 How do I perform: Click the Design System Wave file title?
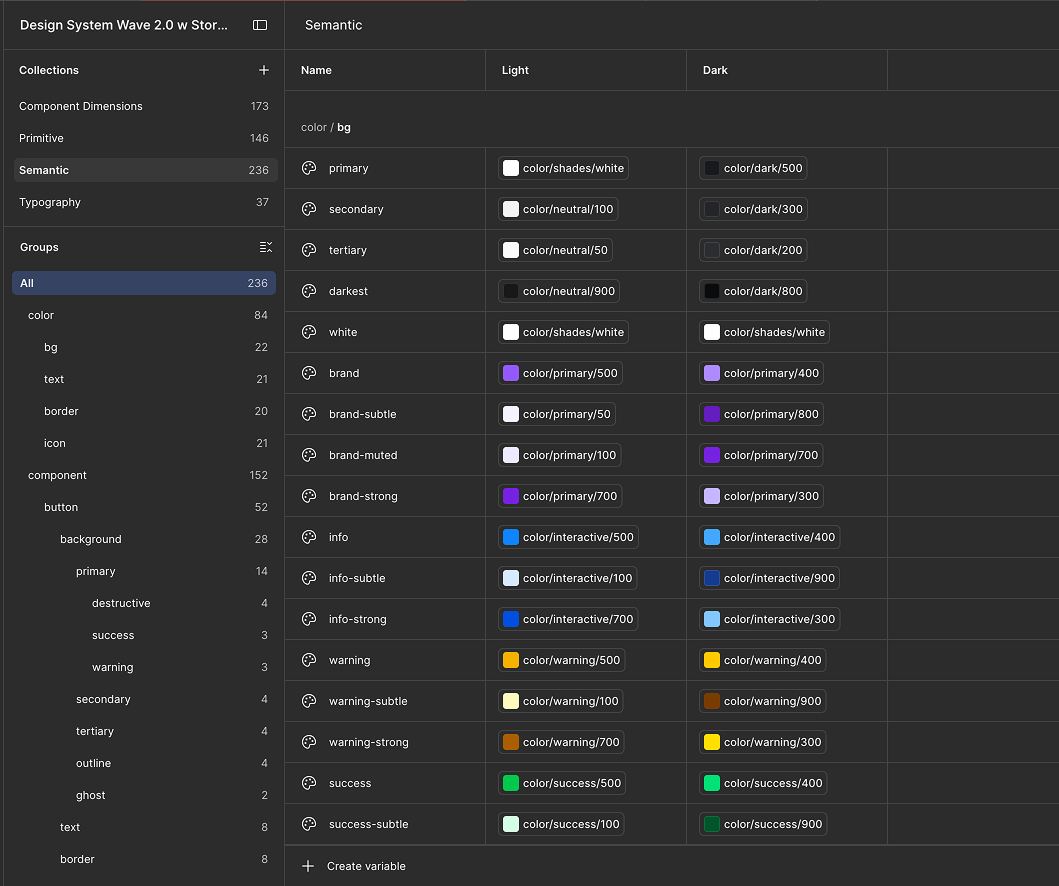(124, 25)
